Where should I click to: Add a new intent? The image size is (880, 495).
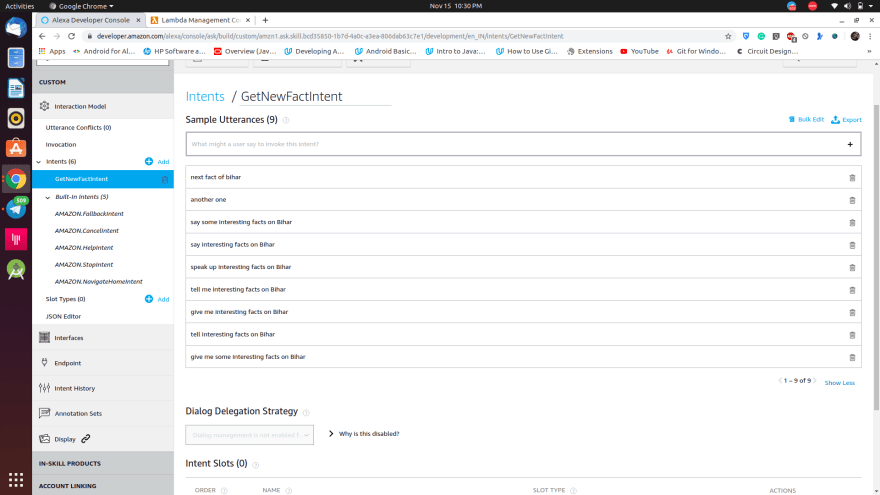(x=157, y=162)
